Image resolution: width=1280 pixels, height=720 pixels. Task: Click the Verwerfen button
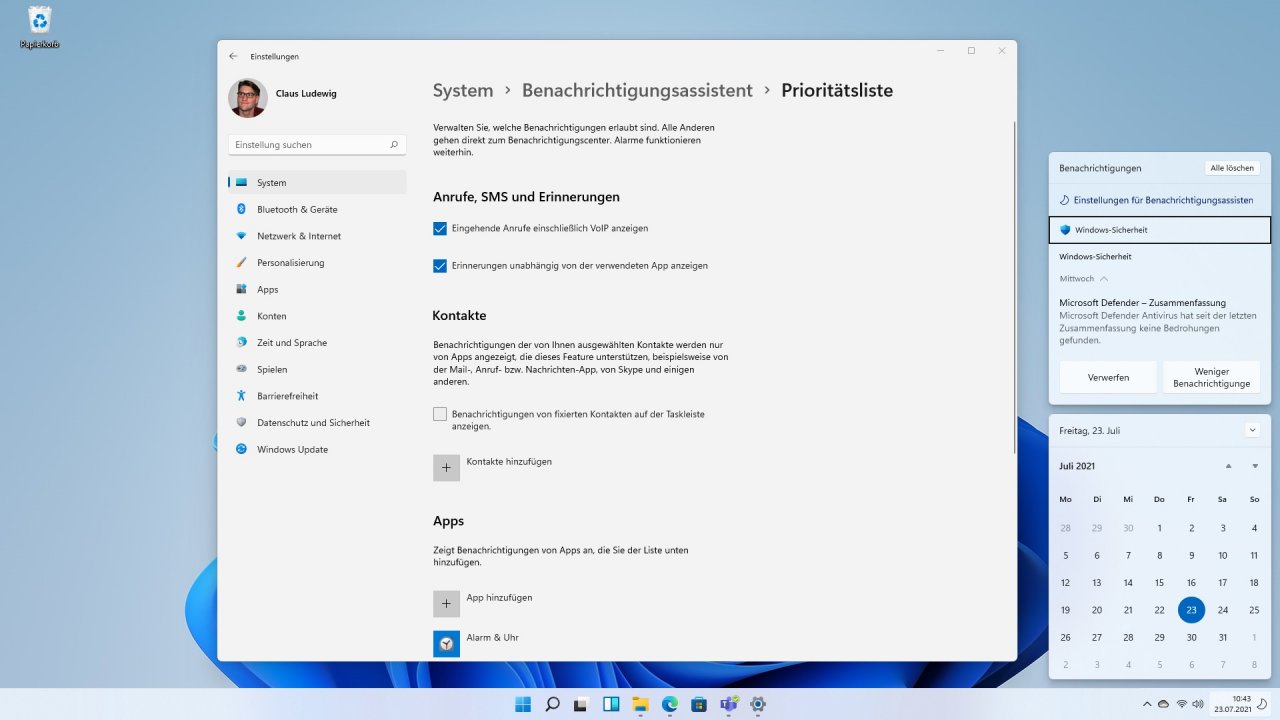click(1108, 377)
